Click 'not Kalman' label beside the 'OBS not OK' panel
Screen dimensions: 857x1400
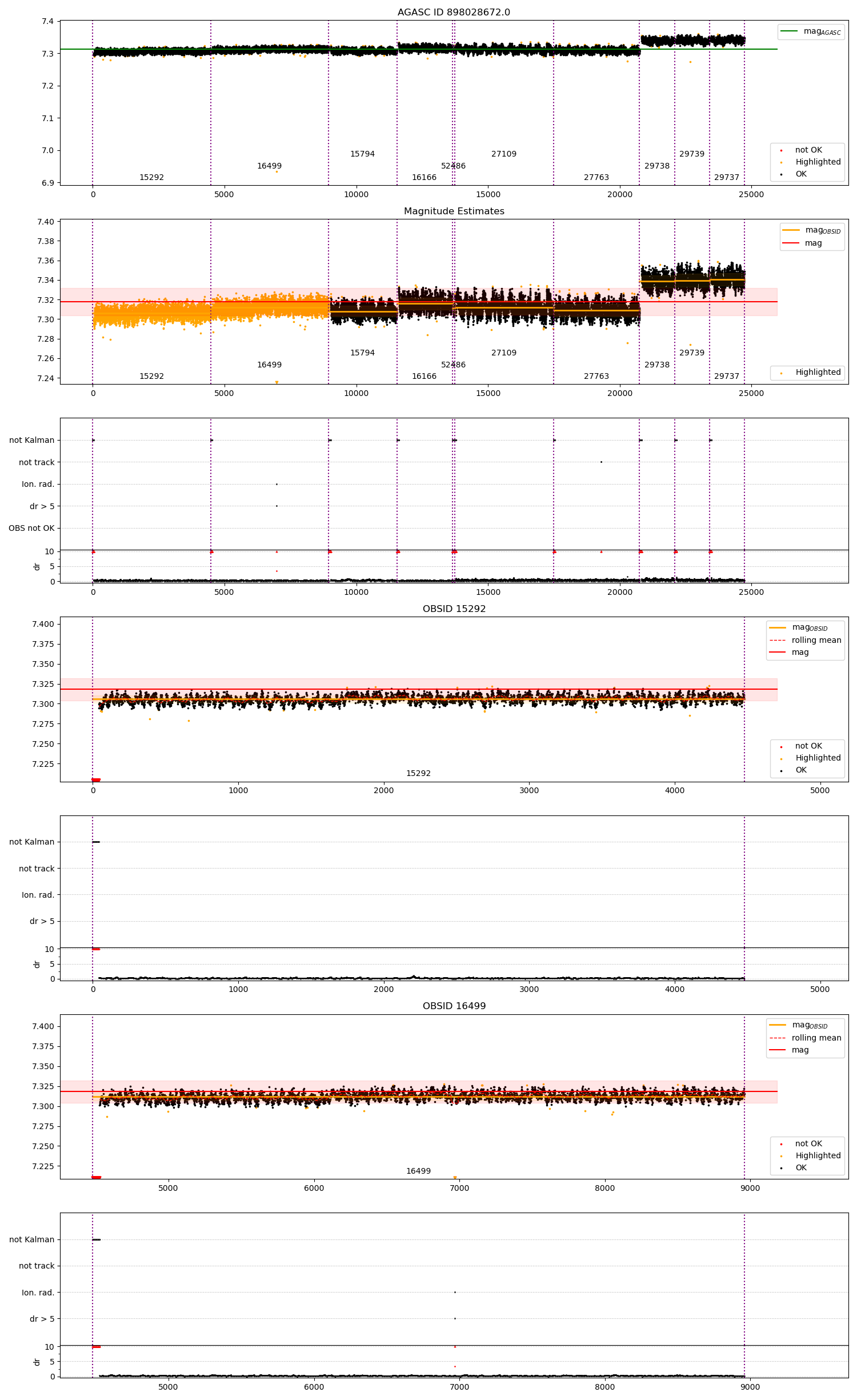31,440
